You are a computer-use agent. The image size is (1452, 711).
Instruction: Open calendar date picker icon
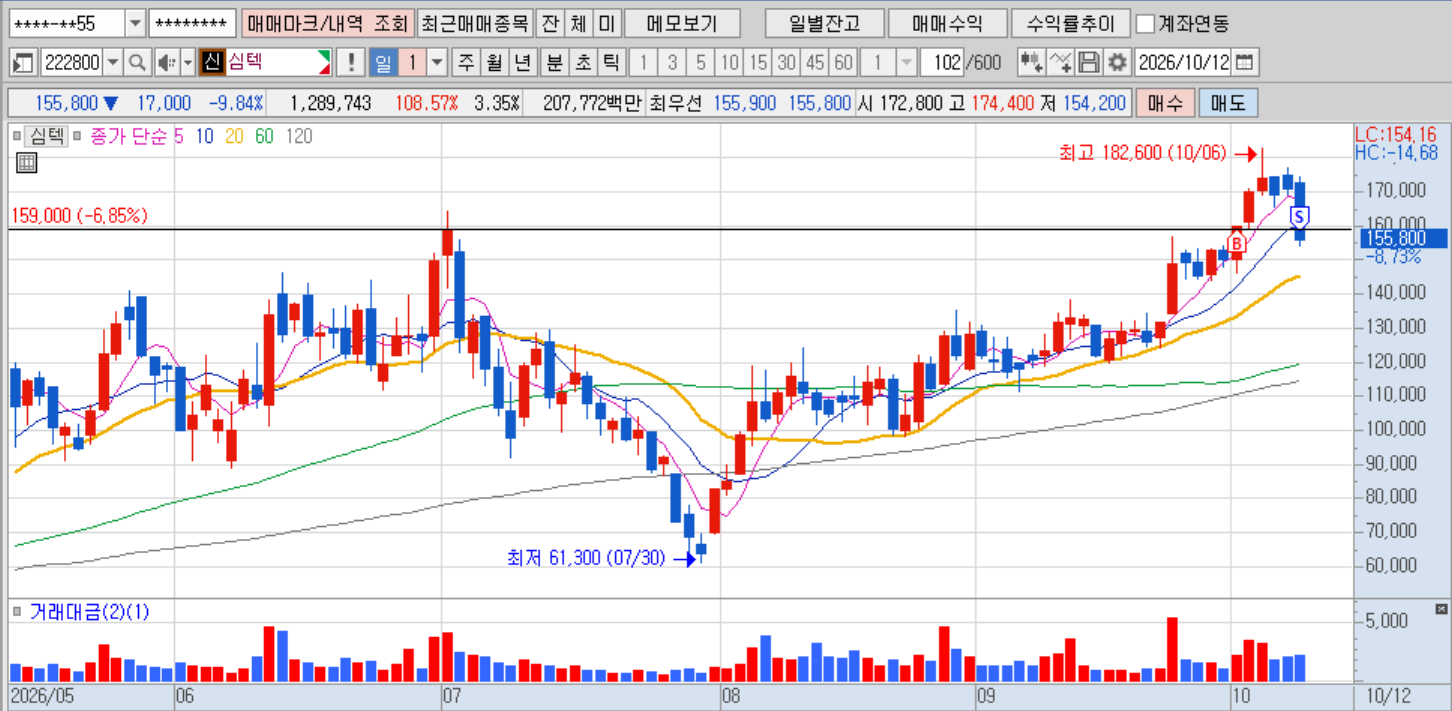click(x=1244, y=63)
